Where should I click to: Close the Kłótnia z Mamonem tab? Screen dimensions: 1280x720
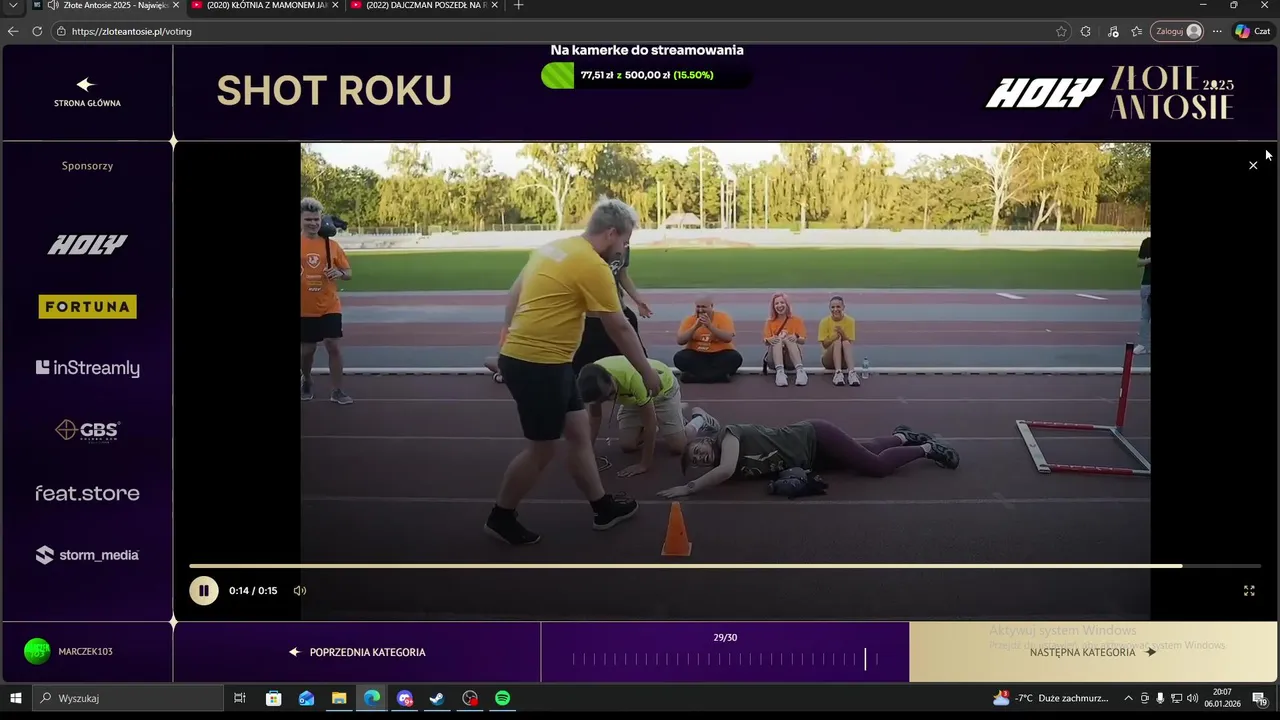click(x=335, y=5)
